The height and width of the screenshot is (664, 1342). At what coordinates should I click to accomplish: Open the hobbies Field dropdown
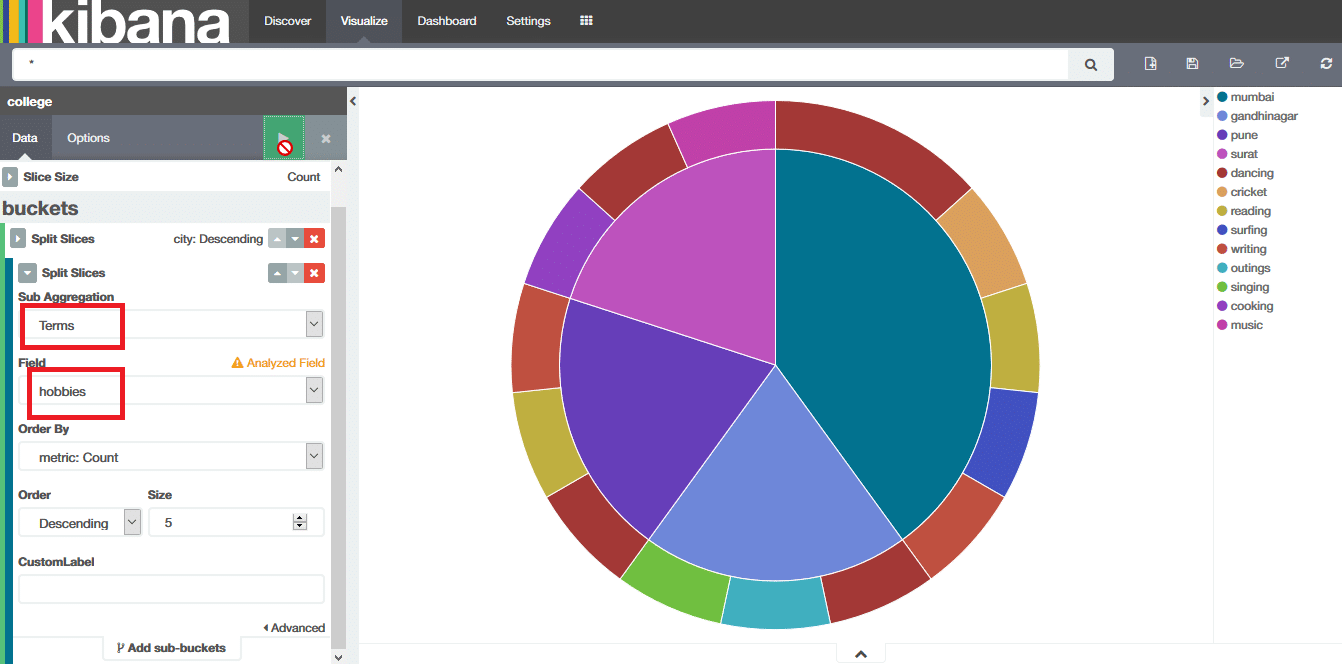click(x=171, y=391)
